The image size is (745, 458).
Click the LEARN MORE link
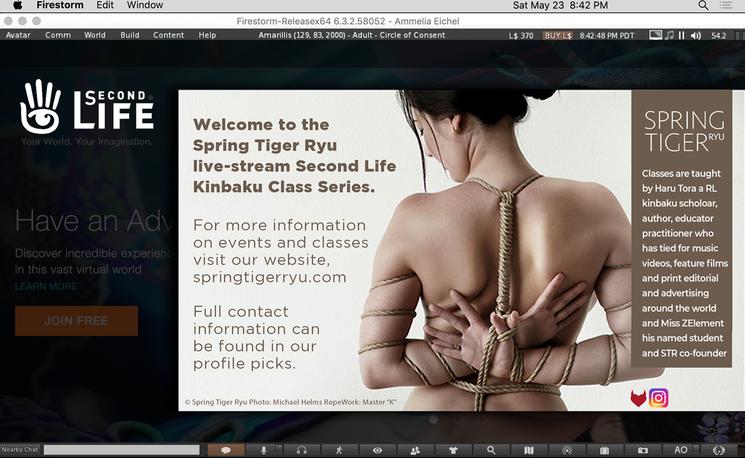point(46,286)
